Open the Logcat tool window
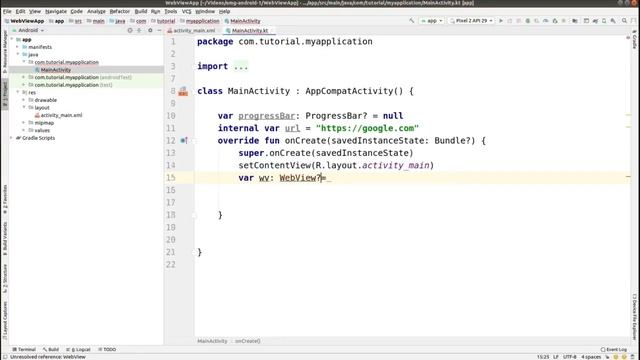 coord(78,349)
